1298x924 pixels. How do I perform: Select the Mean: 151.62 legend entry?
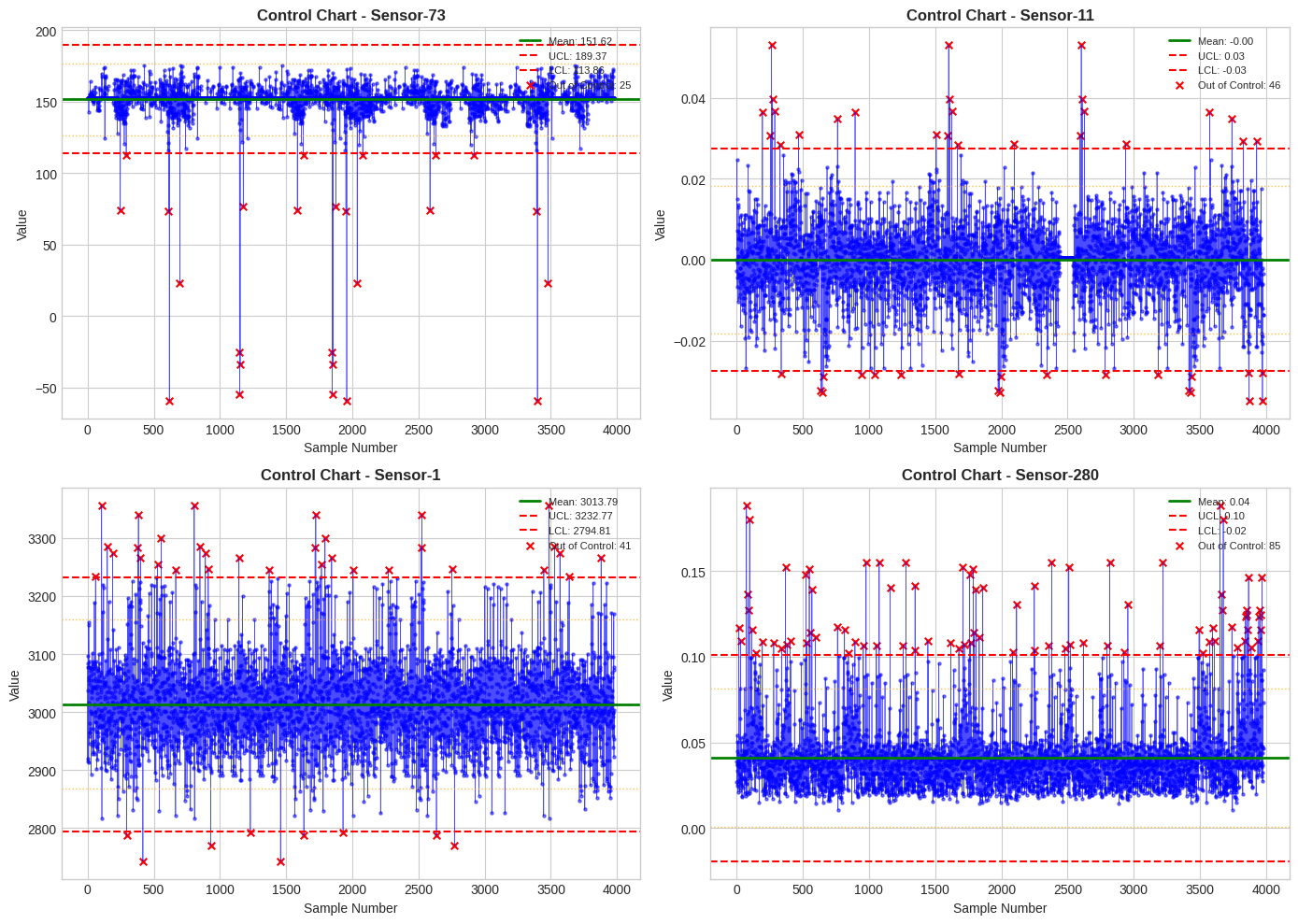(565, 41)
